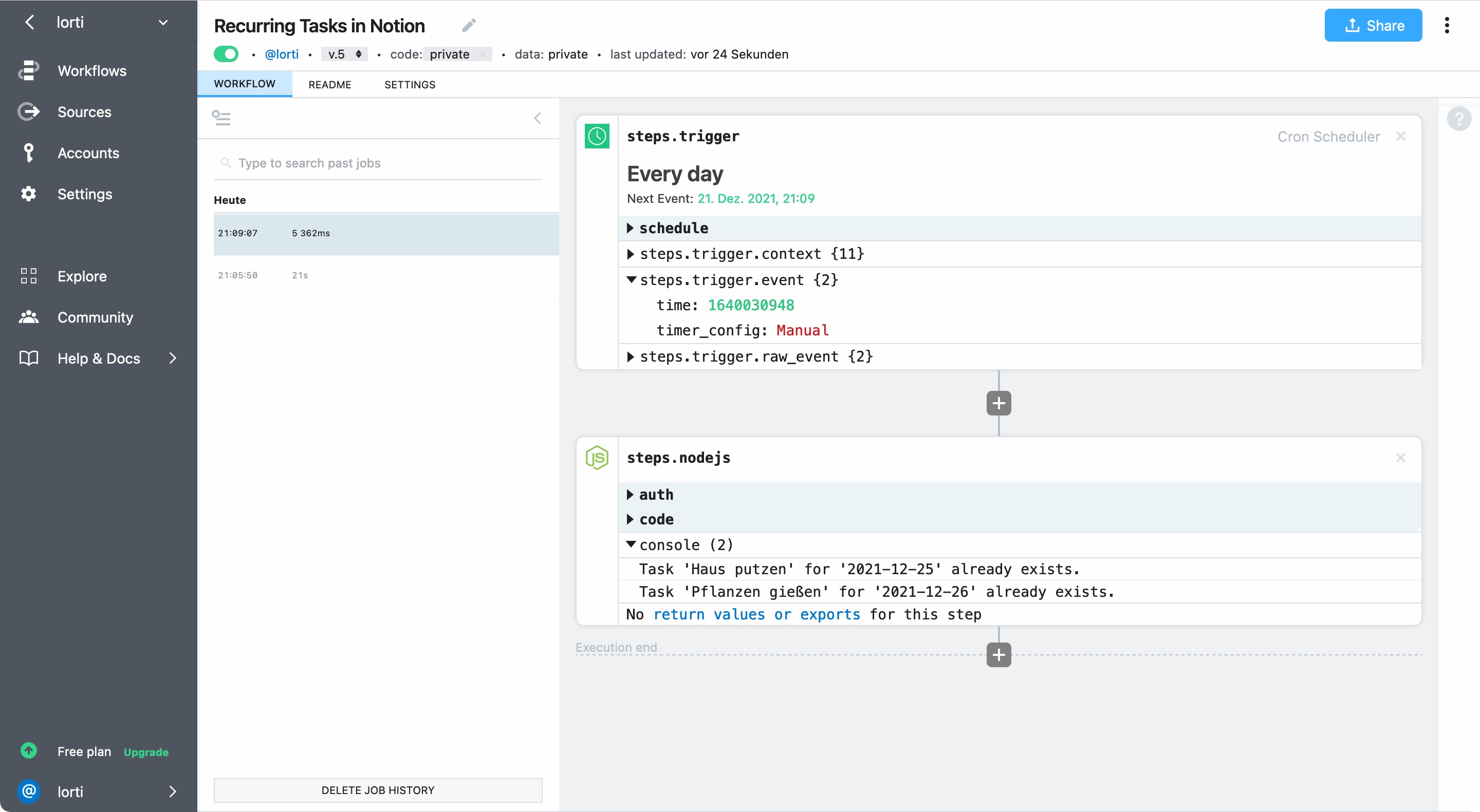This screenshot has width=1480, height=812.
Task: Open Sources from the sidebar
Action: [x=84, y=112]
